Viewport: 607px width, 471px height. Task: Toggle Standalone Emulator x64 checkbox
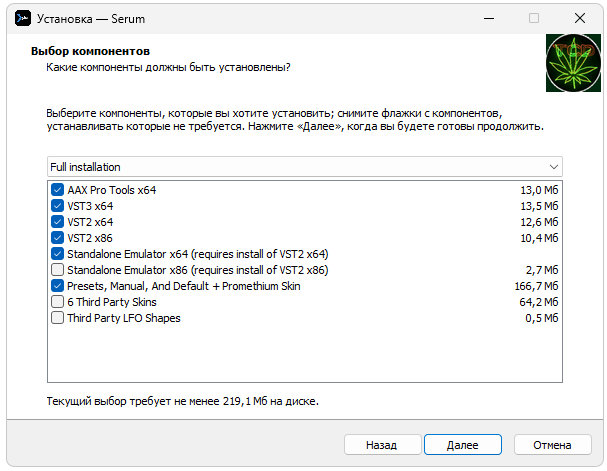click(x=57, y=254)
